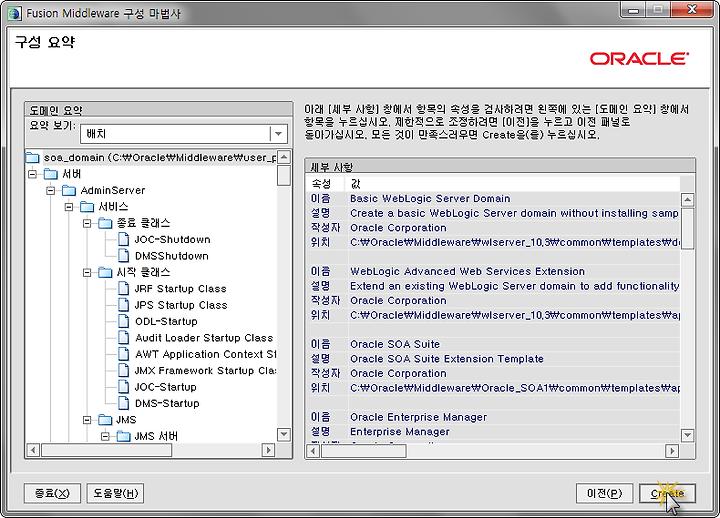Click the domain tree scroll up arrow
The height and width of the screenshot is (518, 720).
coord(284,157)
